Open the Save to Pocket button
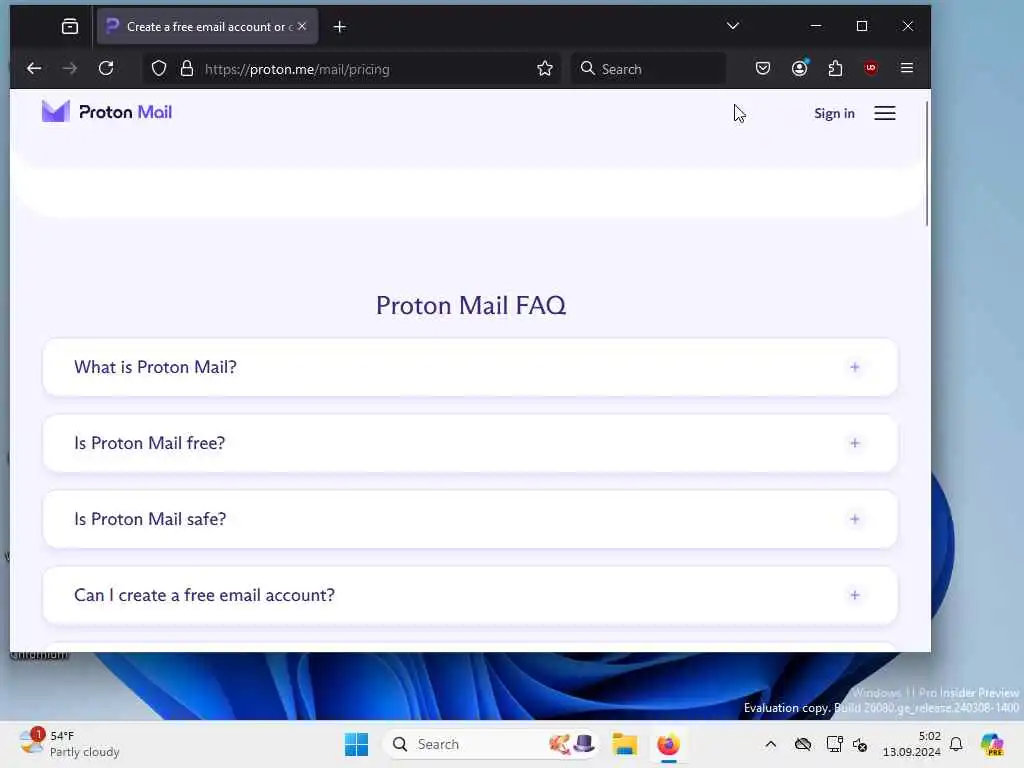 click(763, 68)
